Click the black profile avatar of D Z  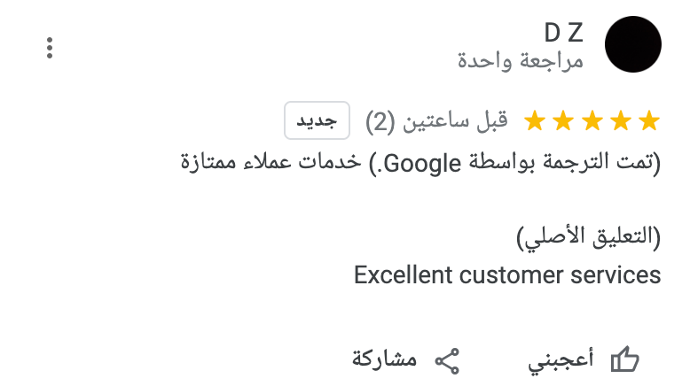tap(633, 44)
